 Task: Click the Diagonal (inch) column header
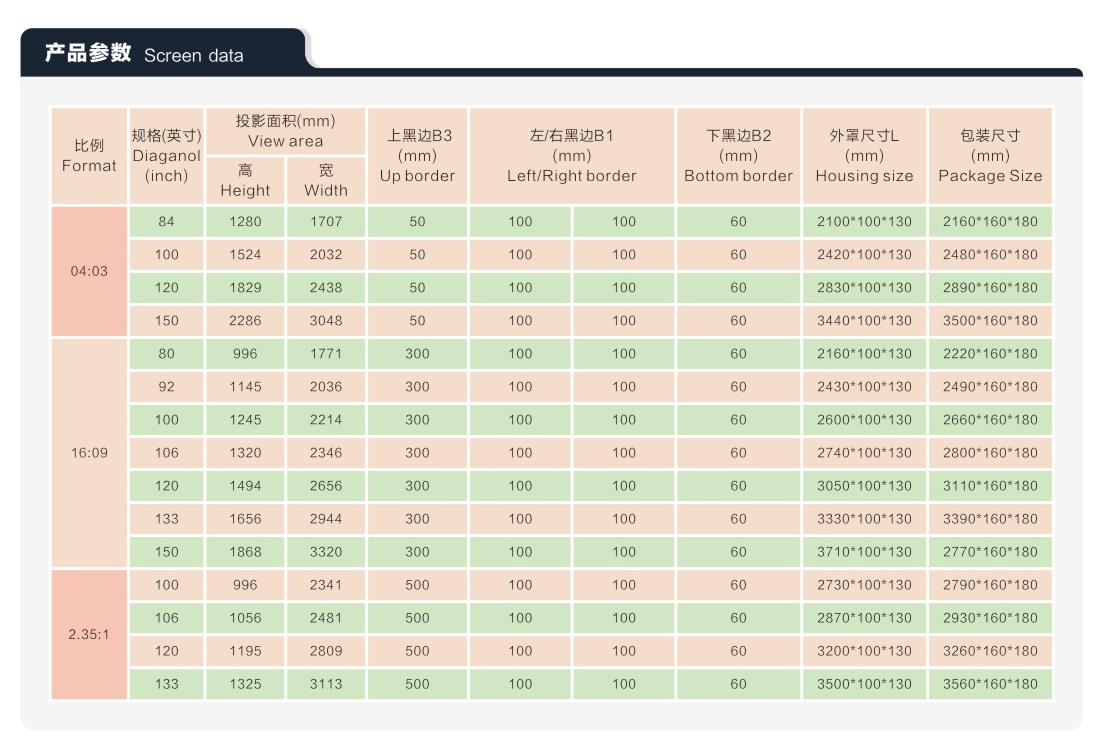167,156
